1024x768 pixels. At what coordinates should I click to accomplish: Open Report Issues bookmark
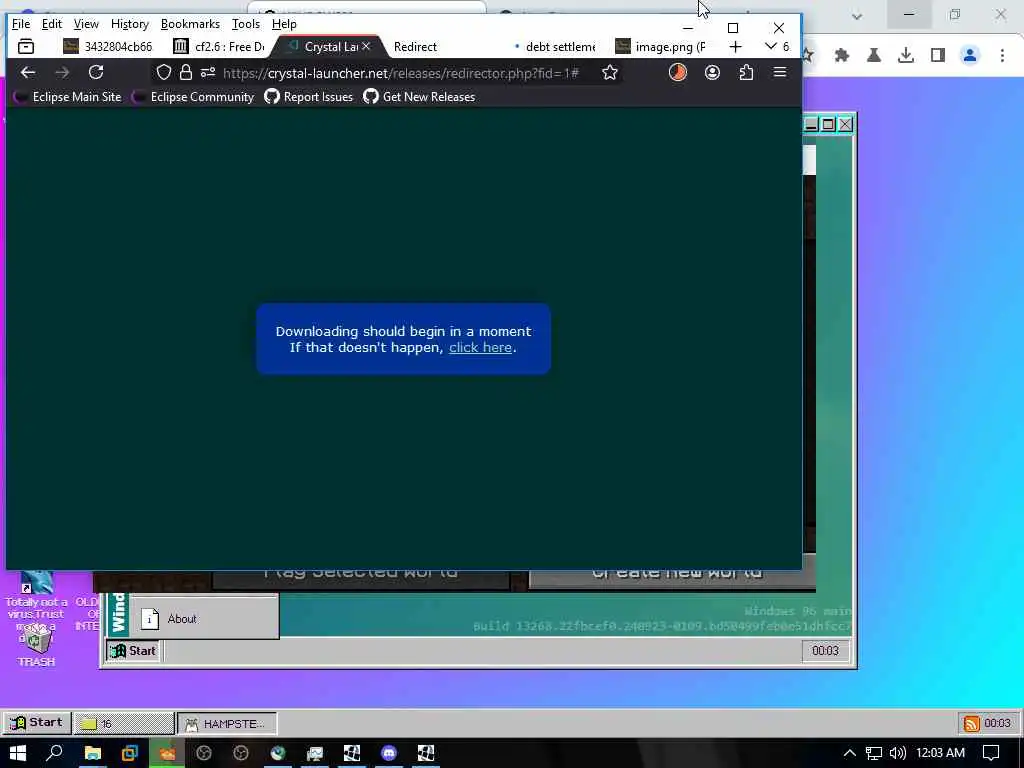(x=309, y=97)
